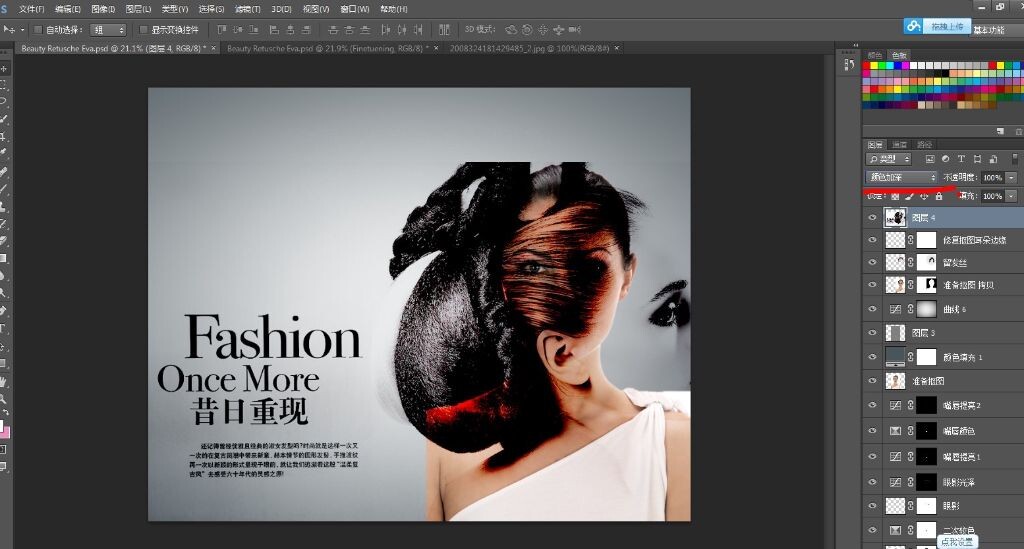
Task: Filter layers by adjustment layer icon
Action: (946, 159)
